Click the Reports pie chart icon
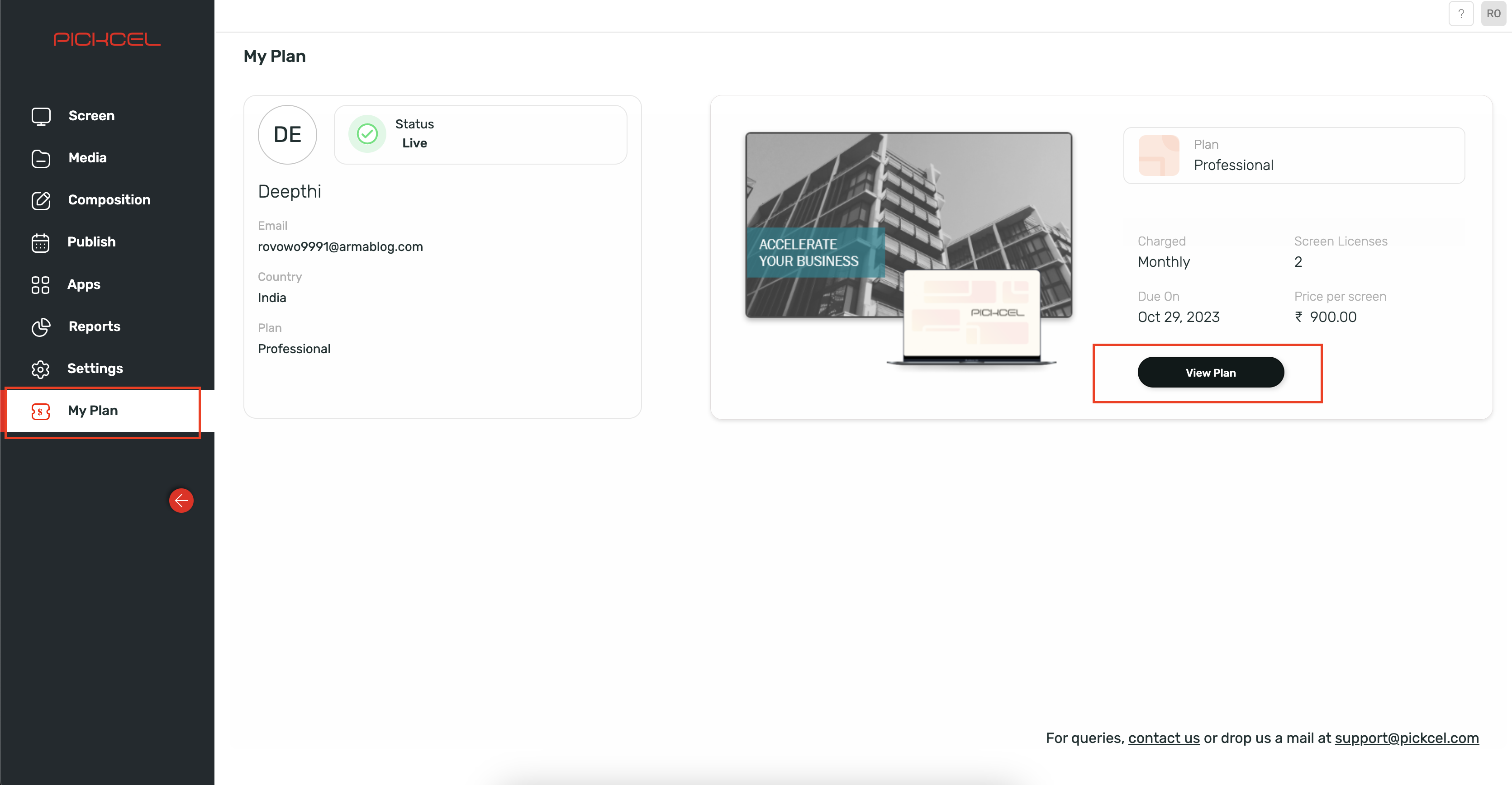Screen dimensions: 1512x785 41,327
